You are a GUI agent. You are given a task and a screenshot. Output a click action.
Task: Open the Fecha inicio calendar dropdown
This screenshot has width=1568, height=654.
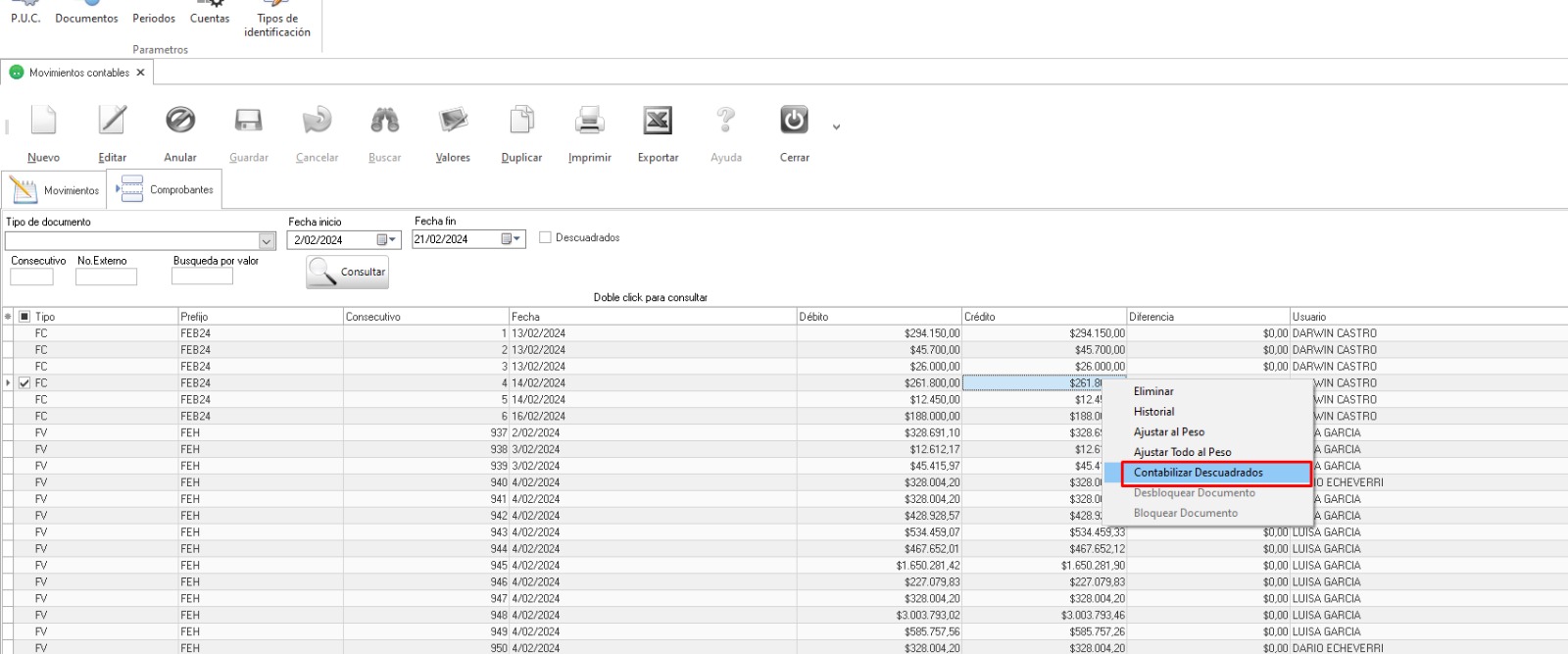coord(387,240)
